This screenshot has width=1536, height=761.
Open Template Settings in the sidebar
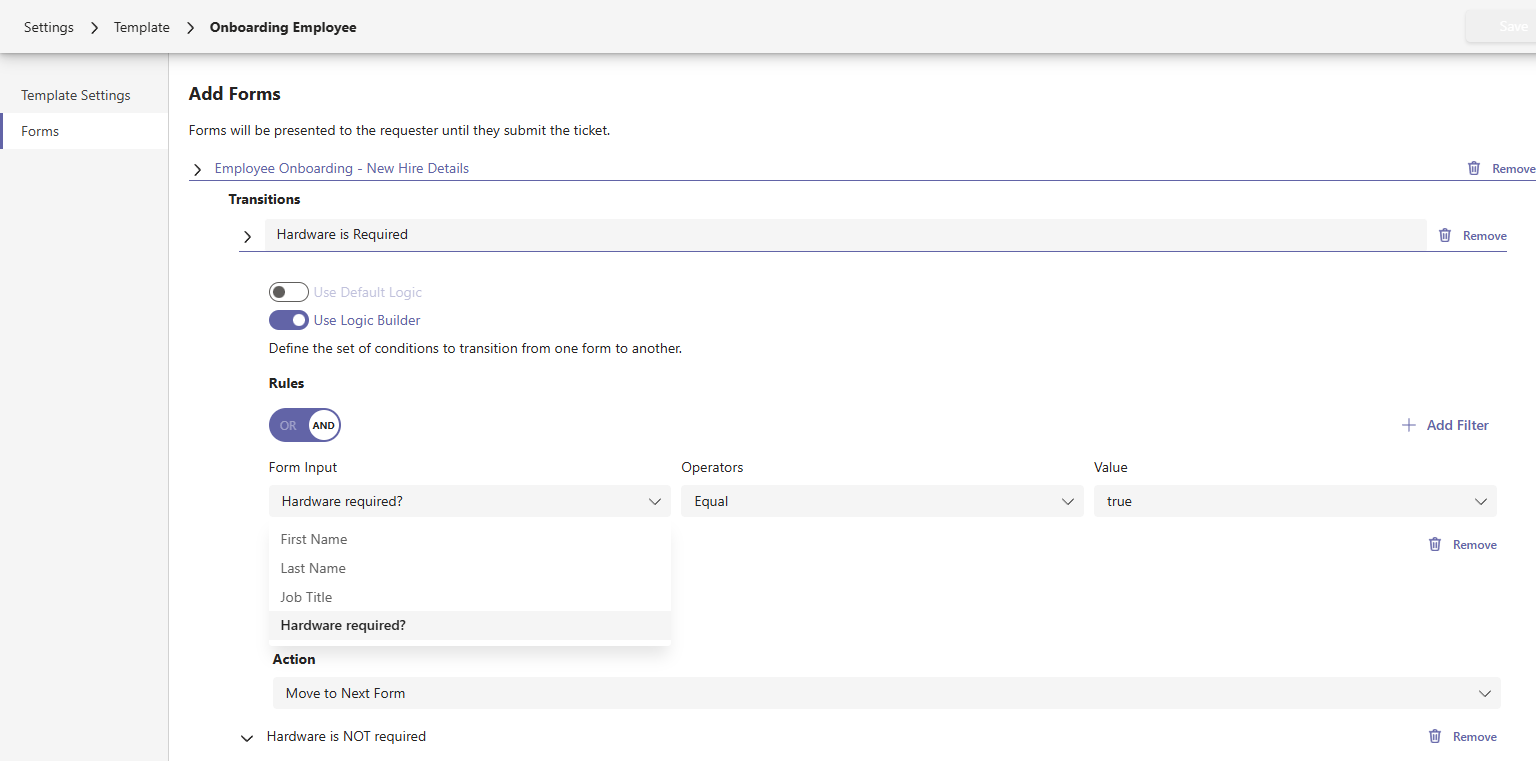[76, 95]
